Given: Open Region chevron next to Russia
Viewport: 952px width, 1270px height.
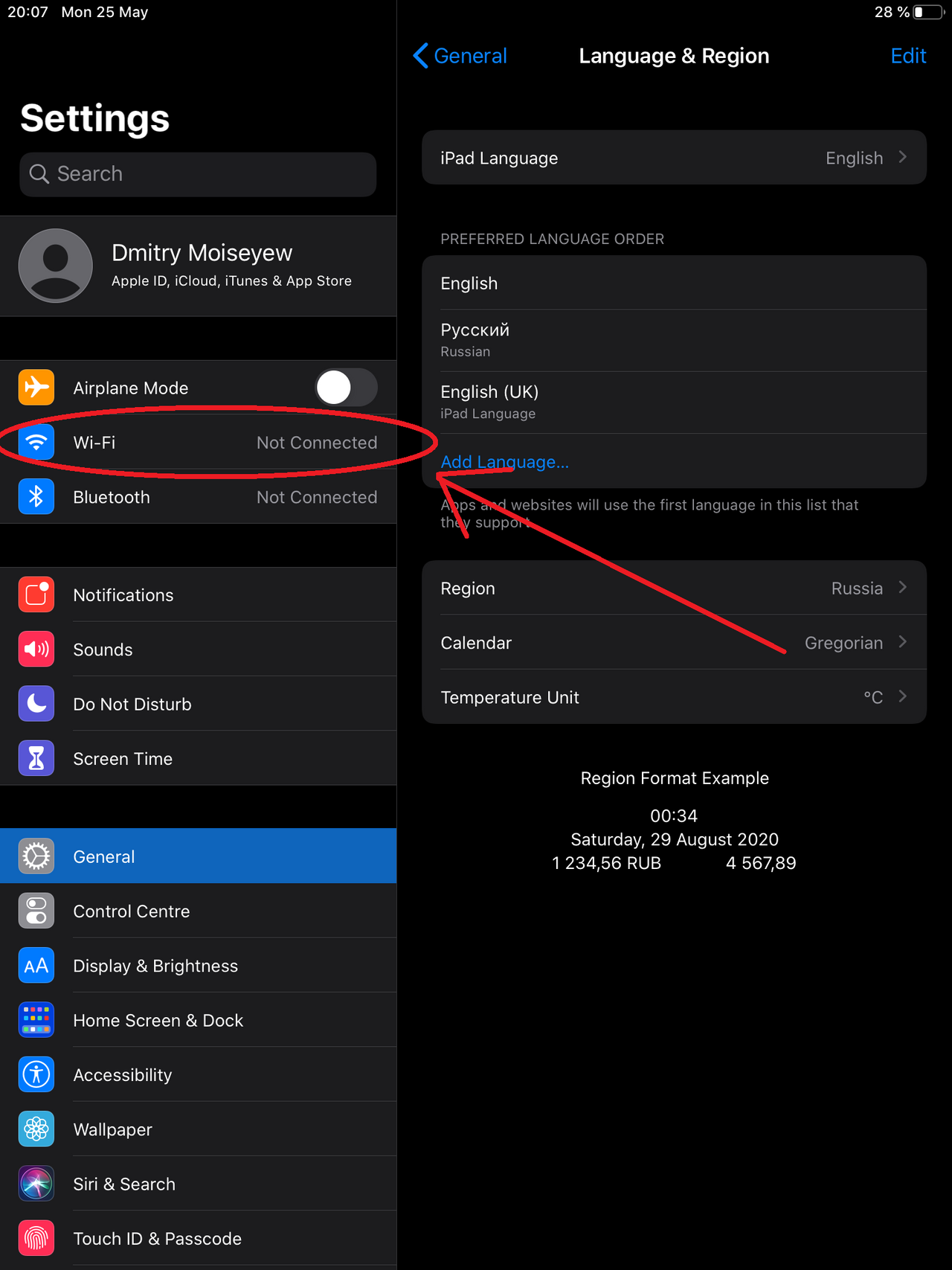Looking at the screenshot, I should tap(902, 587).
